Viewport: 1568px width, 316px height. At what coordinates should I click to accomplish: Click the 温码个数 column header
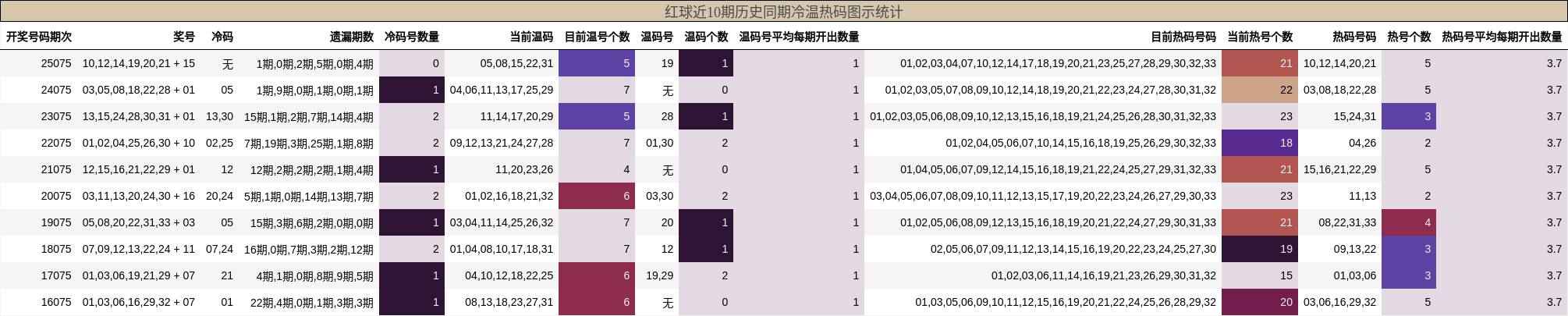pos(706,37)
